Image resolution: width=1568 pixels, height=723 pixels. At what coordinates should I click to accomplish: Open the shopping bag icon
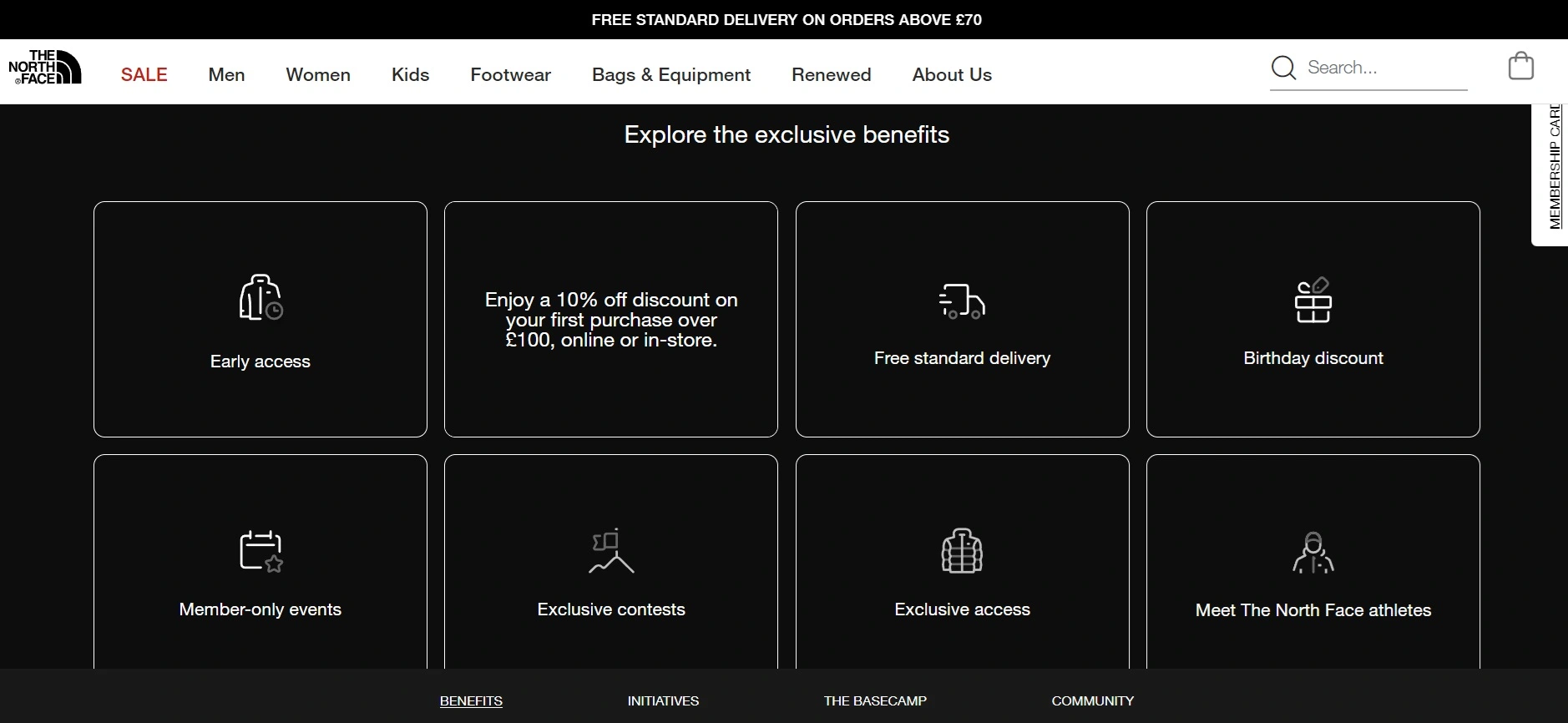1520,66
